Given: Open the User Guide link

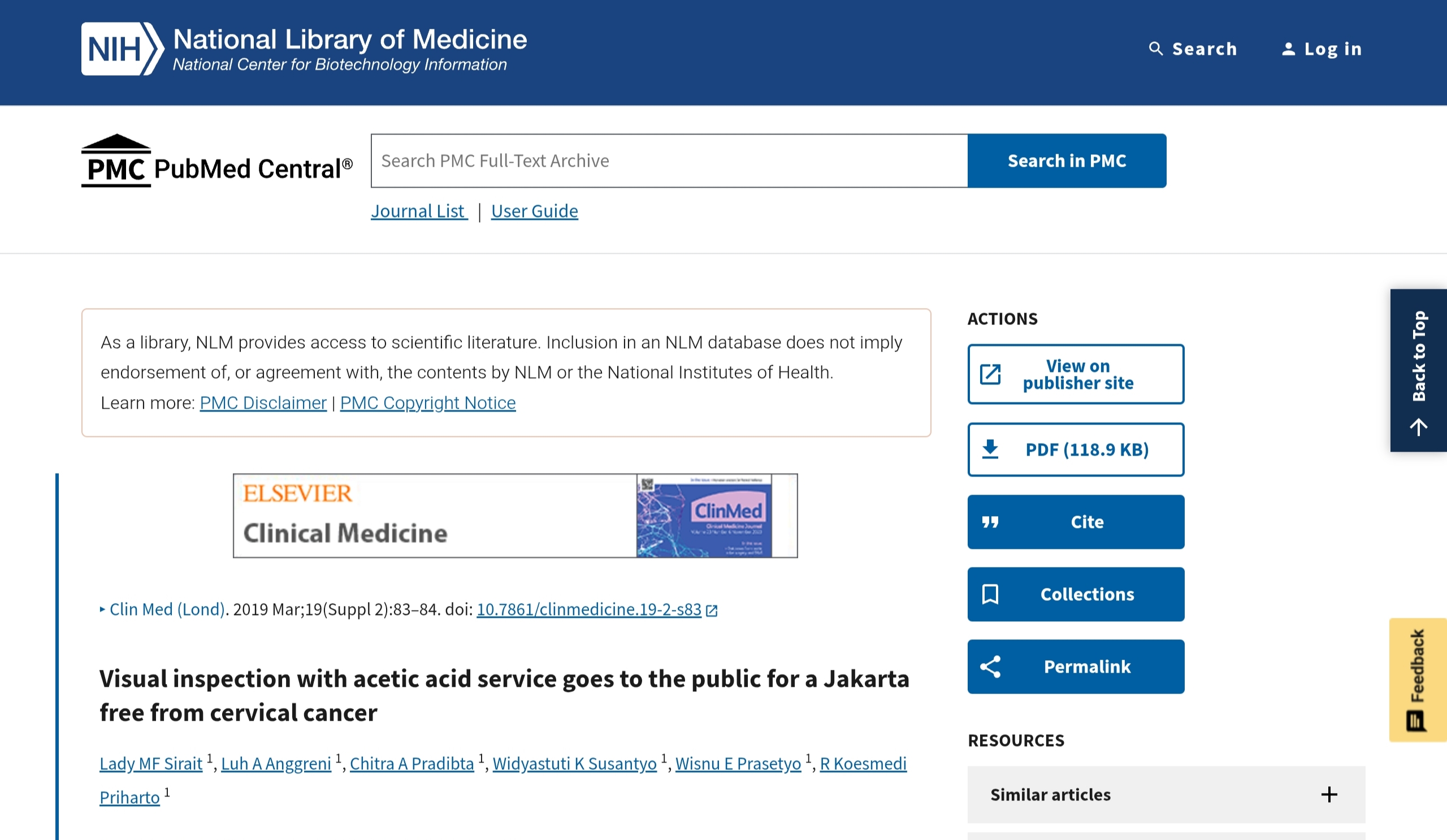Looking at the screenshot, I should [x=534, y=211].
